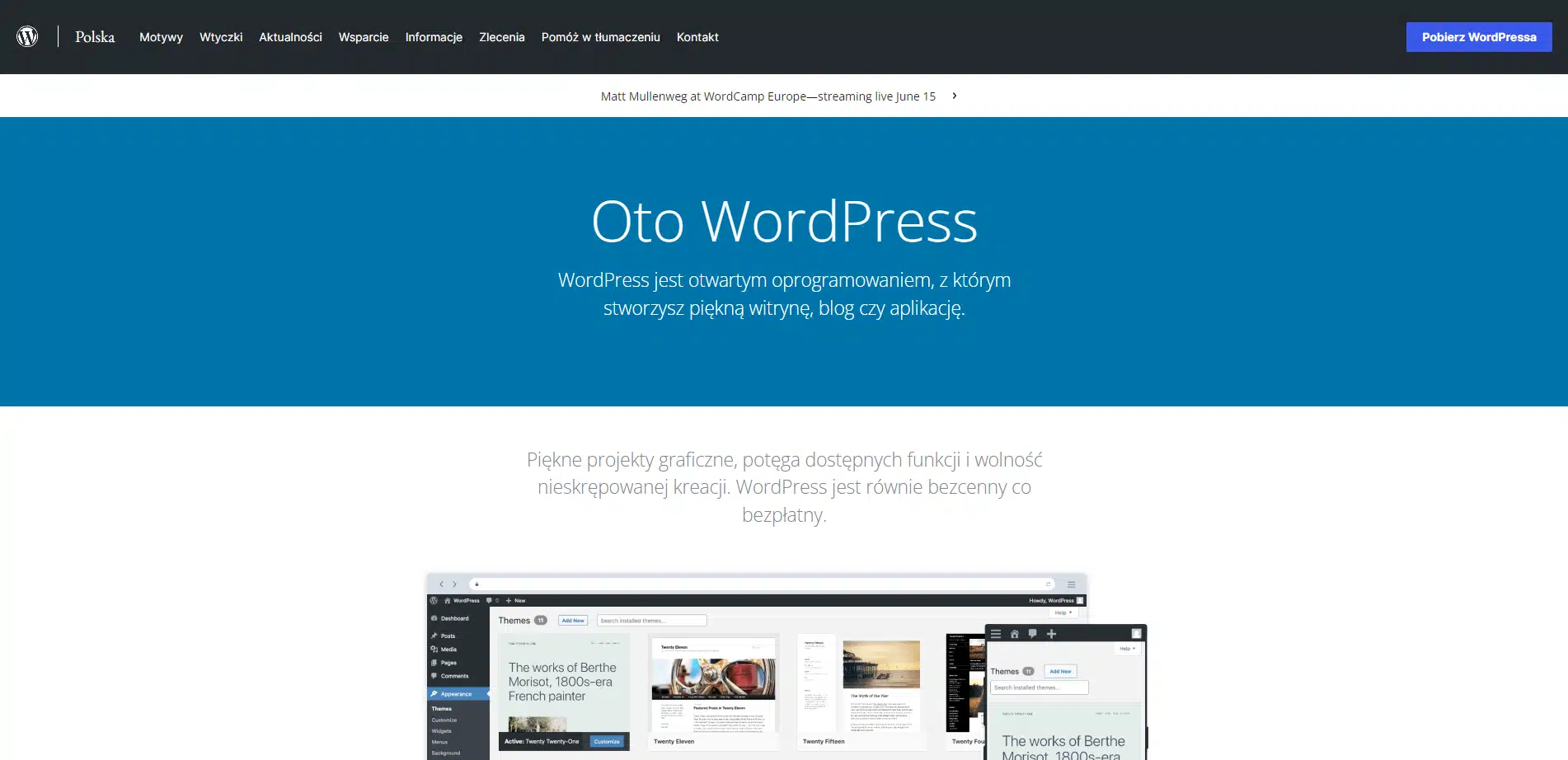Open the Wsparcie menu item
1568x760 pixels.
coord(364,37)
